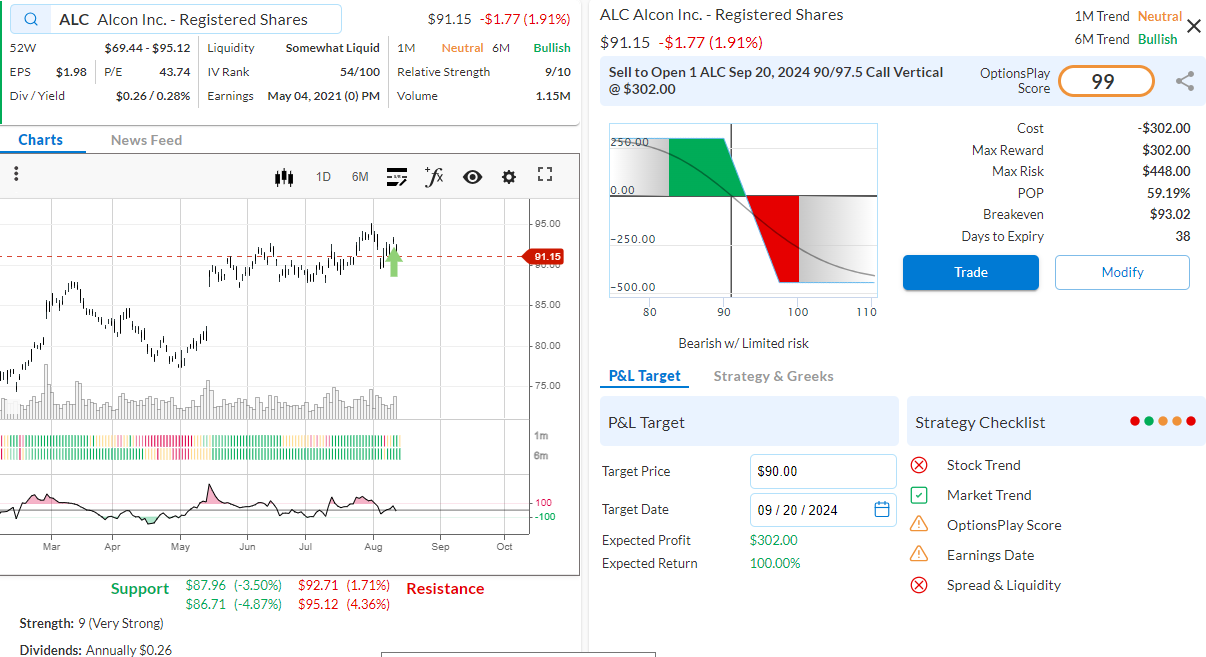Click the 6m trend color bar

click(x=200, y=454)
